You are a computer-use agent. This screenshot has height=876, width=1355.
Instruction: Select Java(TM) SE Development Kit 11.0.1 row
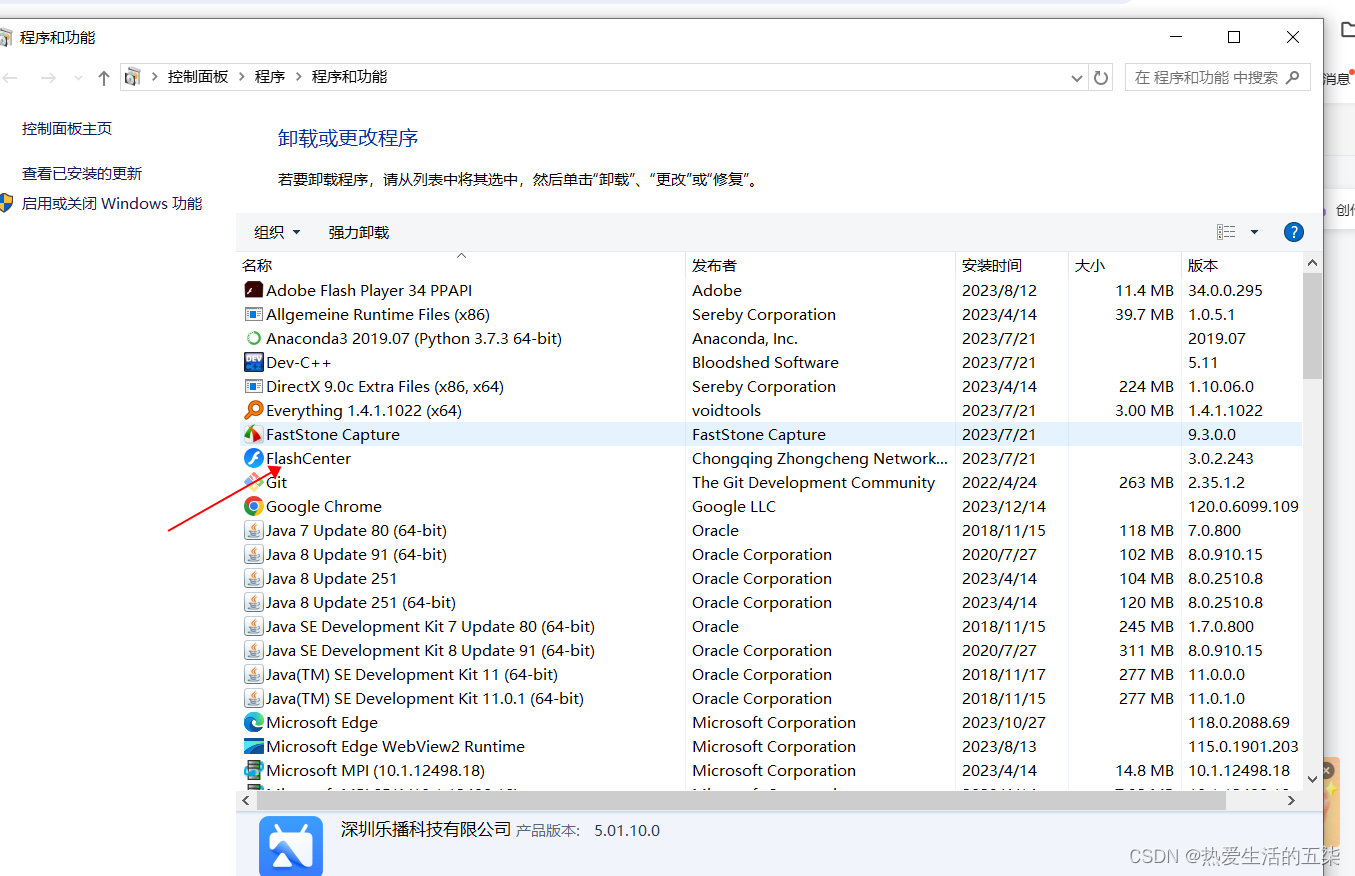770,698
